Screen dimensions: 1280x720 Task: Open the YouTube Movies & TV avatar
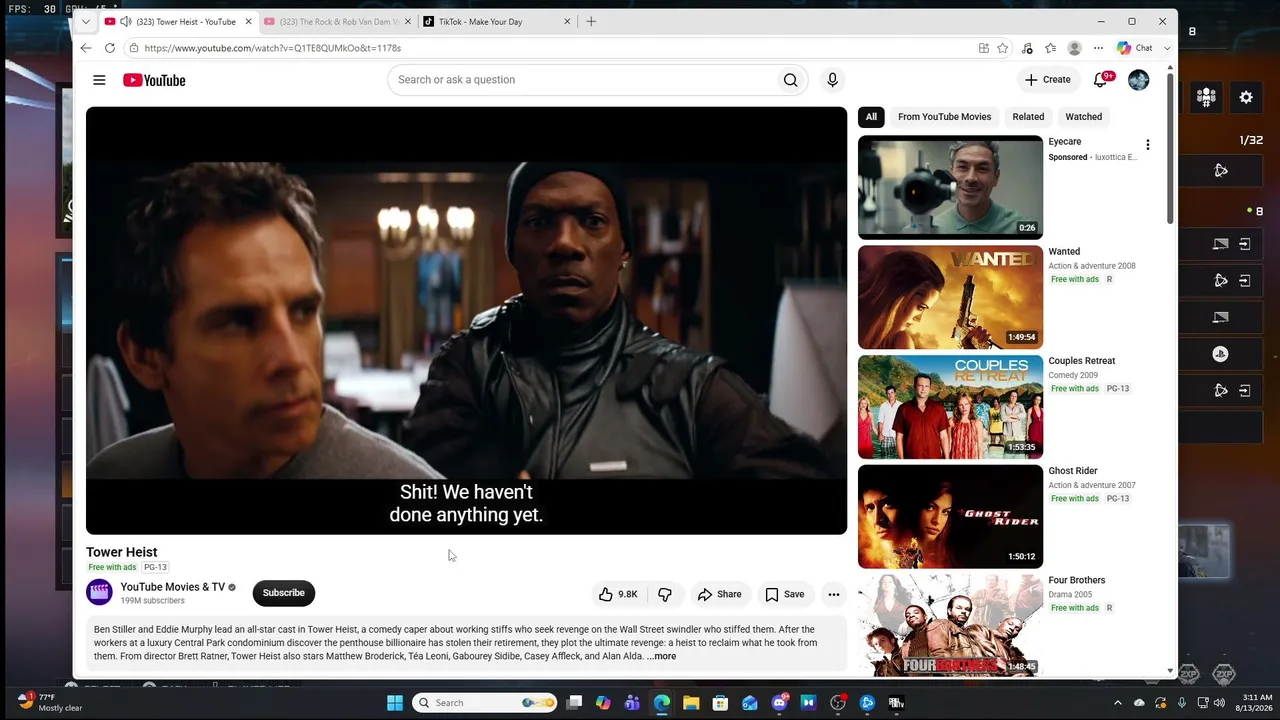(99, 592)
